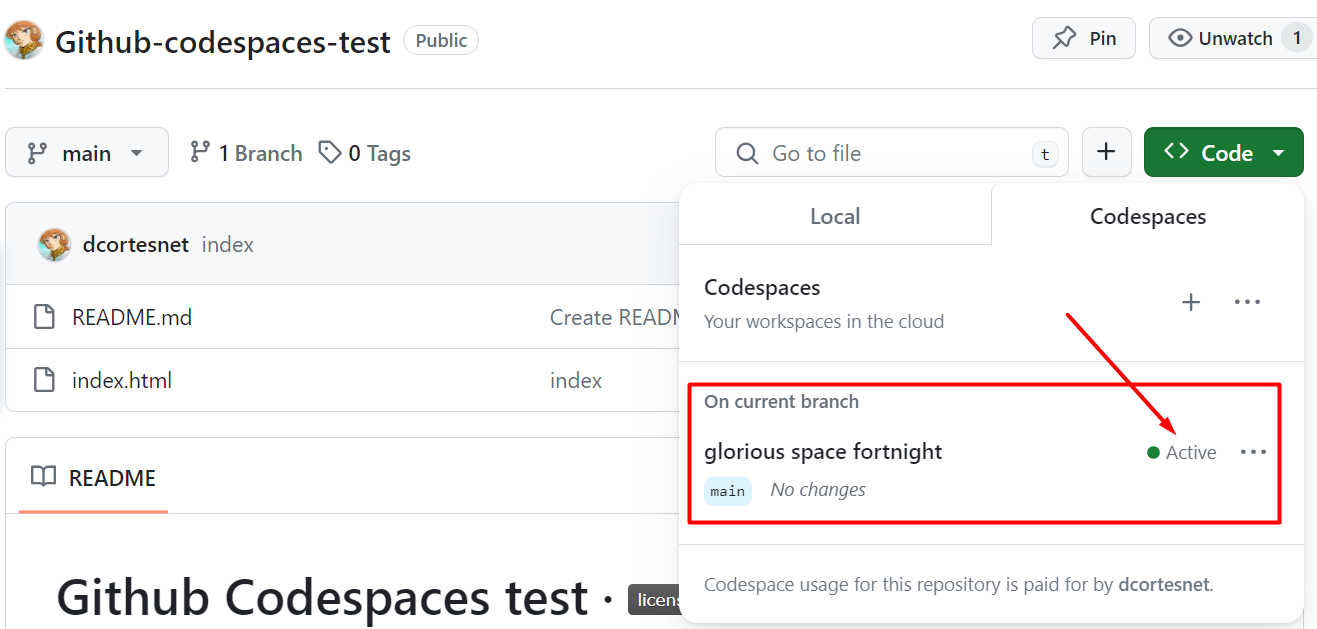Open the glorious space fortnight codespace
The height and width of the screenshot is (629, 1317).
(823, 452)
